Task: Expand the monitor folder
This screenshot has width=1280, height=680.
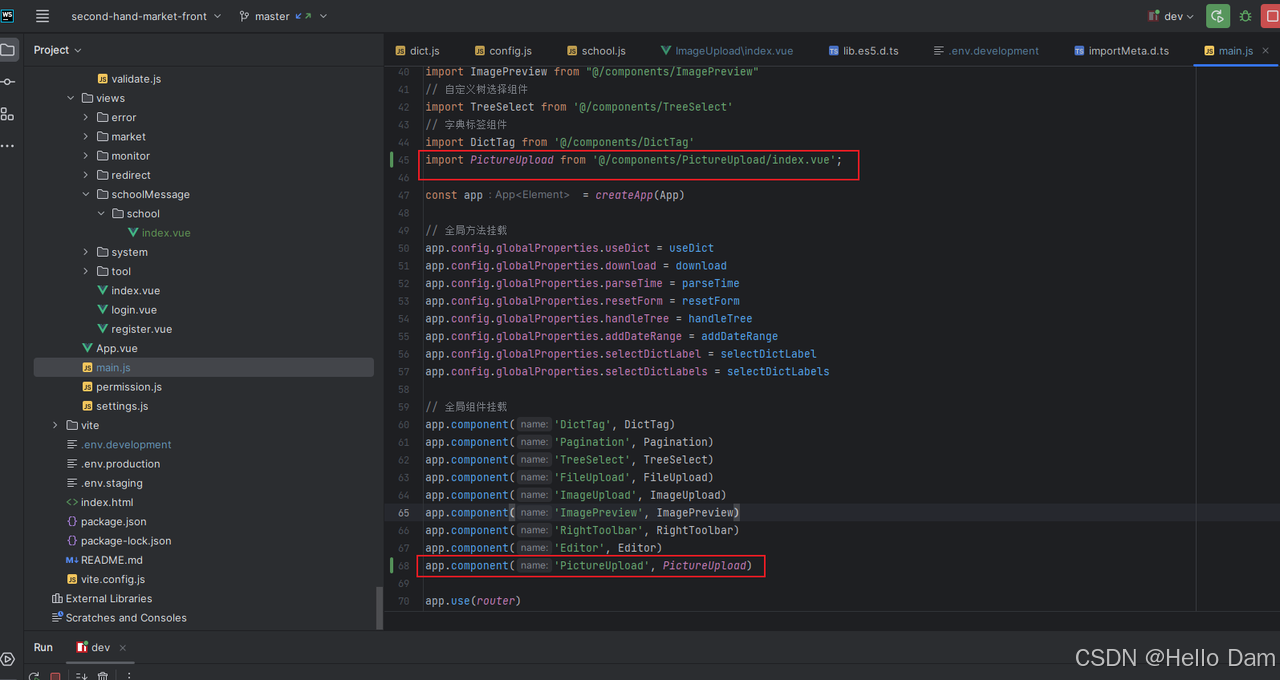Action: pos(86,156)
